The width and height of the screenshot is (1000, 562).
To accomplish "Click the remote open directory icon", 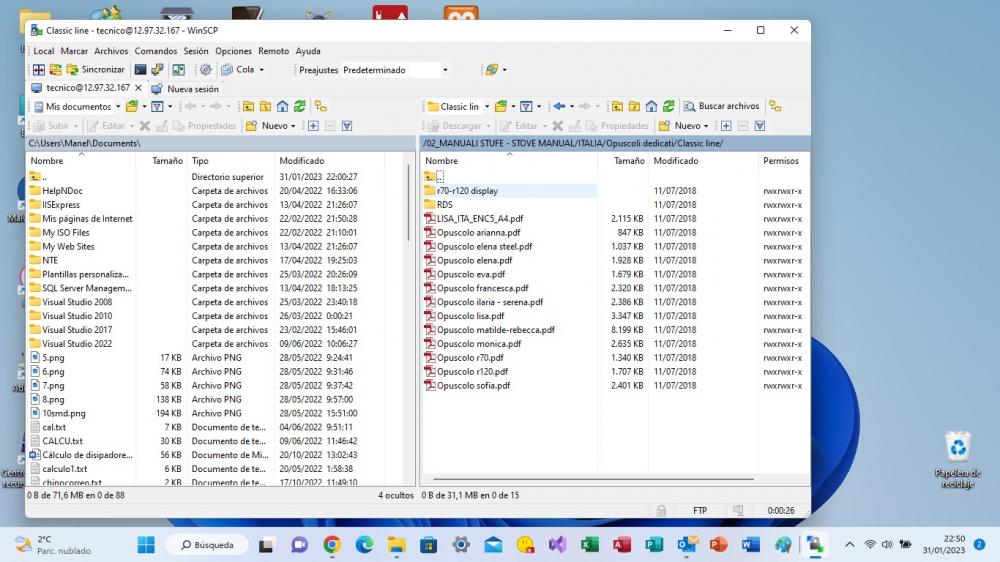I will click(501, 107).
